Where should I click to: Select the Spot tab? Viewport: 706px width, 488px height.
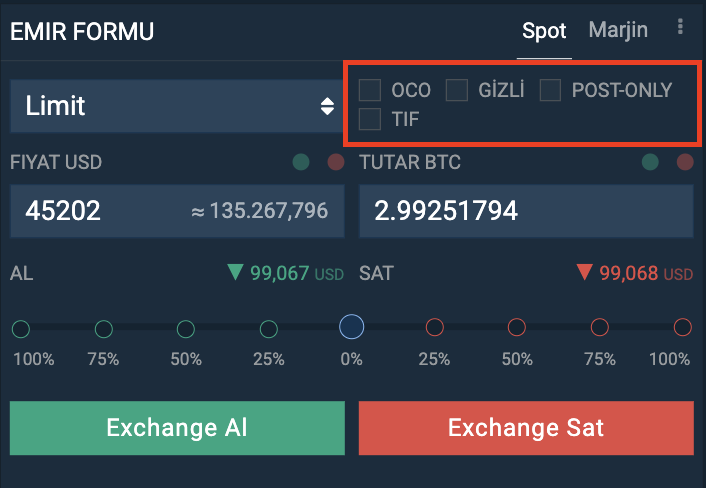pos(544,31)
